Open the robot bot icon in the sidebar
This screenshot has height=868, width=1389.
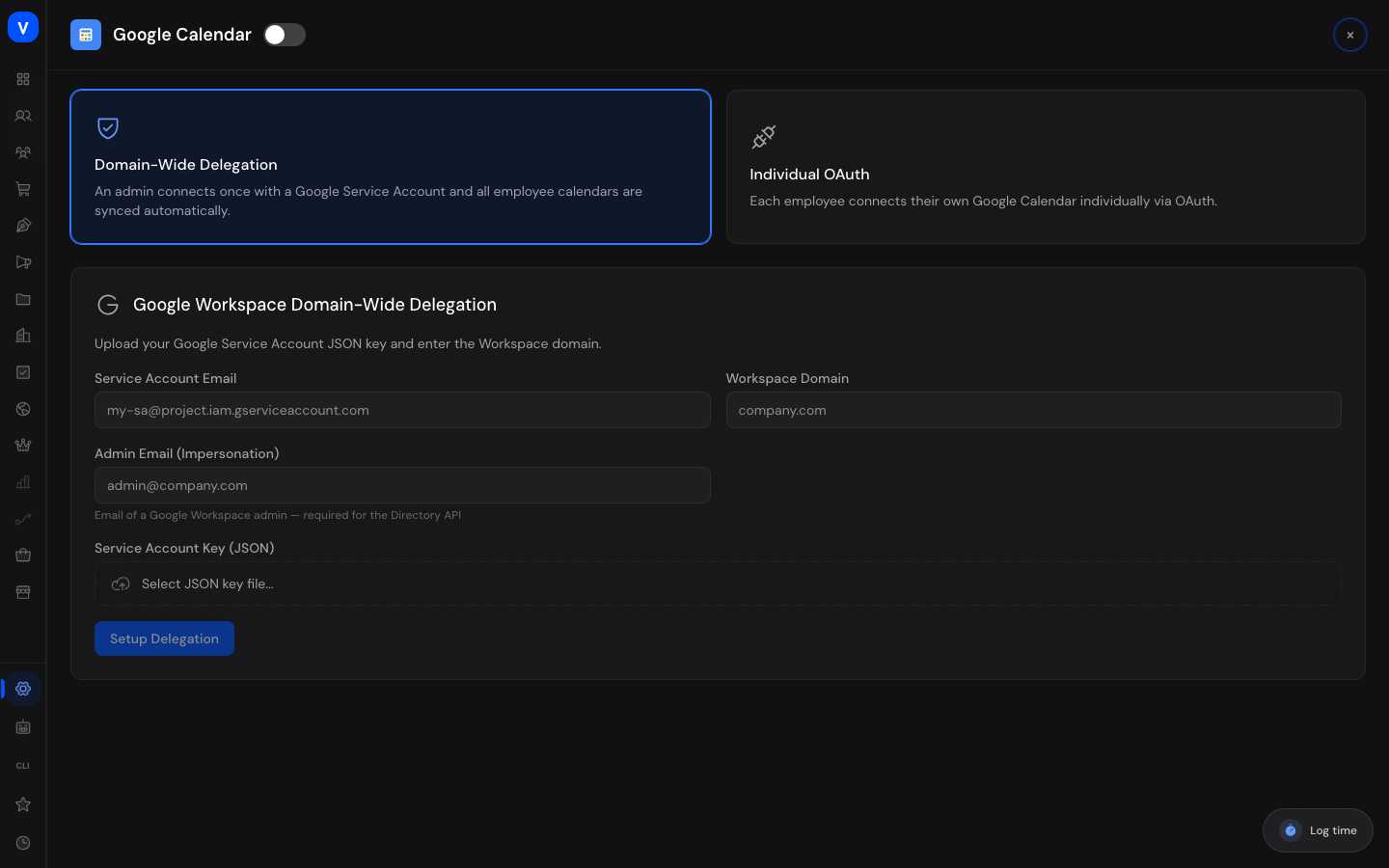click(x=23, y=727)
